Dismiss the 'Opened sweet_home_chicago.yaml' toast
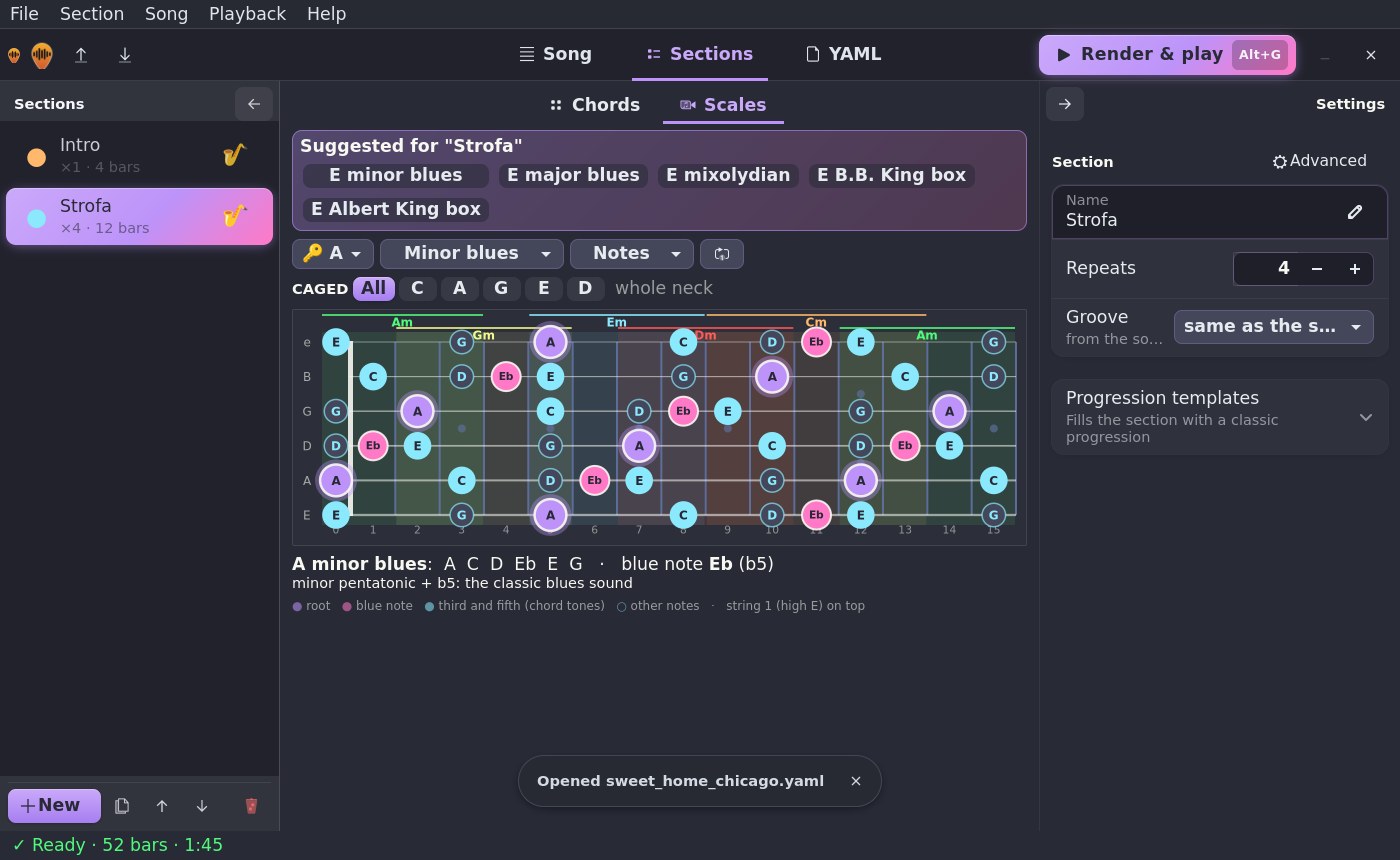This screenshot has width=1400, height=860. (856, 781)
